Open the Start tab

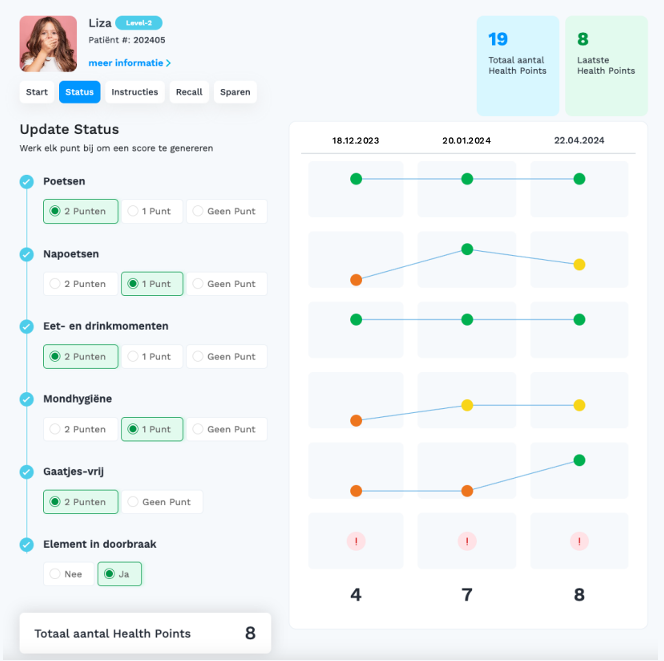[37, 92]
